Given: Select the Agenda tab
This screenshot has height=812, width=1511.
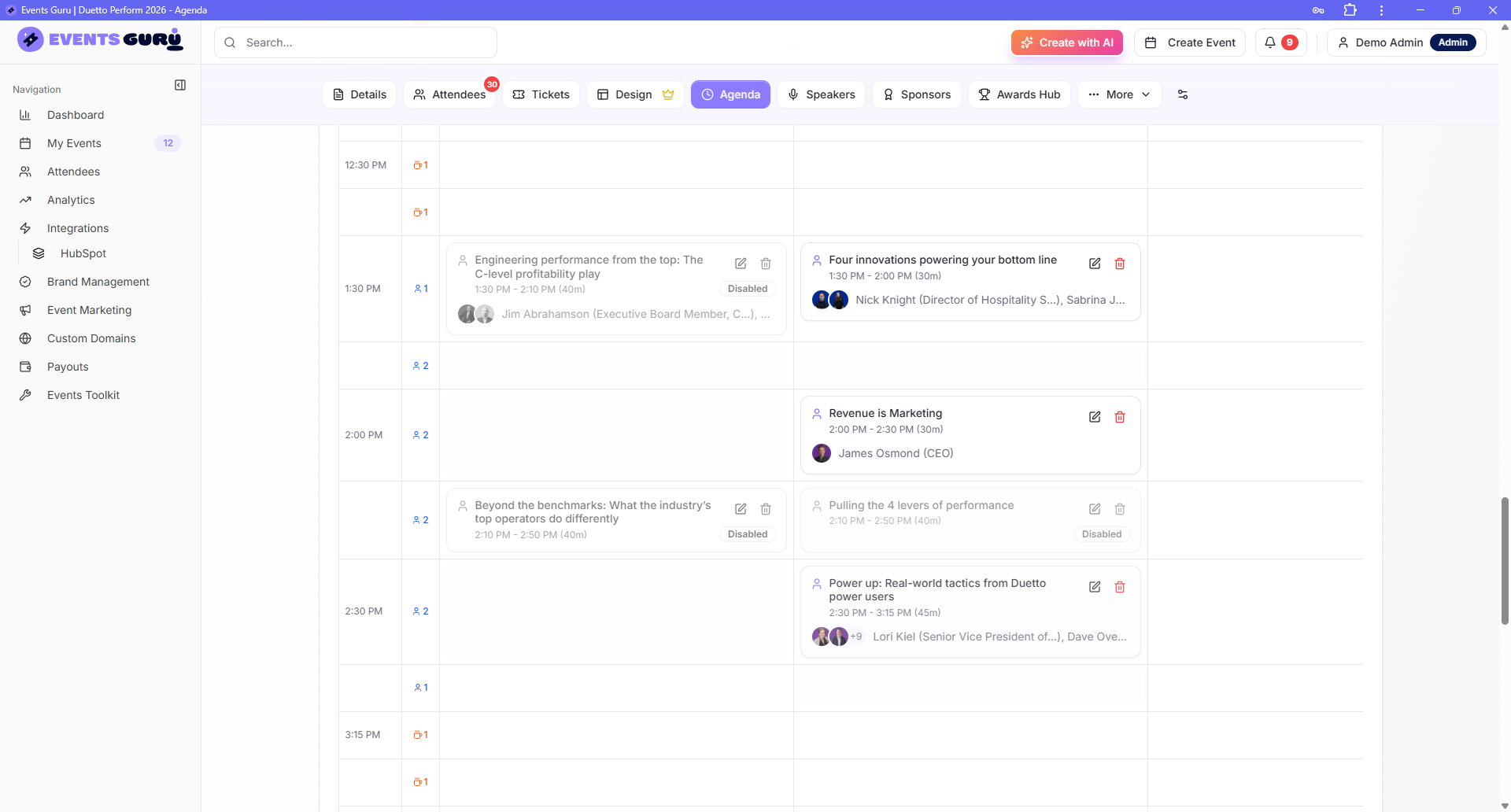Looking at the screenshot, I should click(x=730, y=94).
